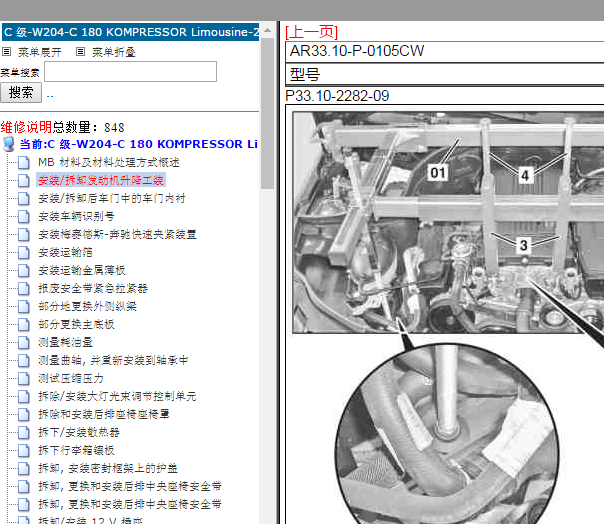The height and width of the screenshot is (524, 604).
Task: Open 部分地更换外侧纵梁 entry
Action: click(87, 306)
